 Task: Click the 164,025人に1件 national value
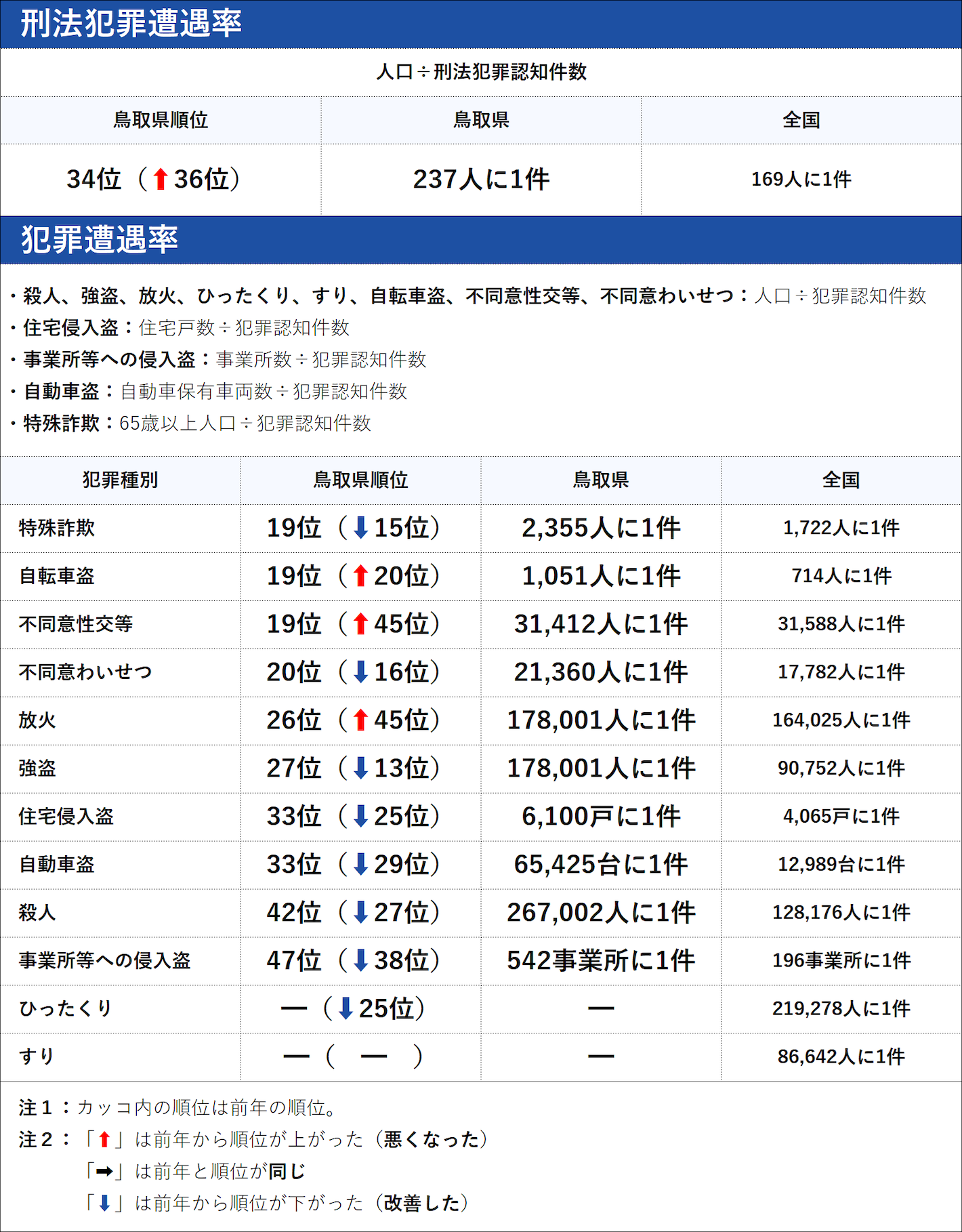[x=841, y=720]
